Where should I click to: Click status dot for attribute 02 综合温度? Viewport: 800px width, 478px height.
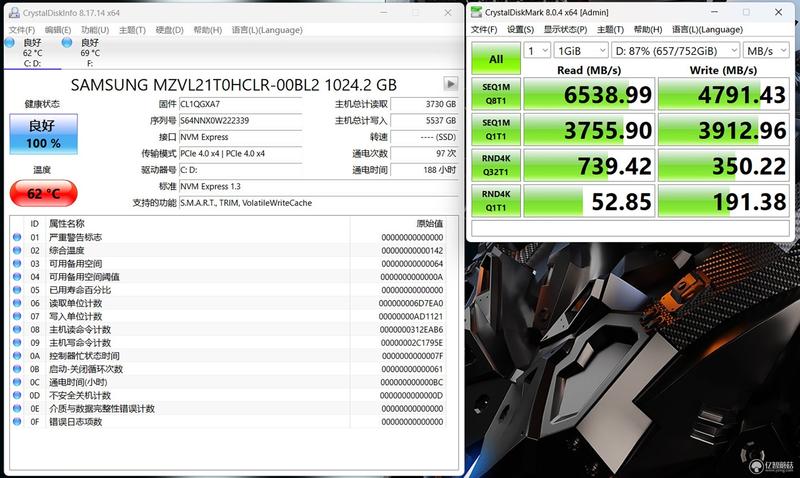tap(17, 250)
